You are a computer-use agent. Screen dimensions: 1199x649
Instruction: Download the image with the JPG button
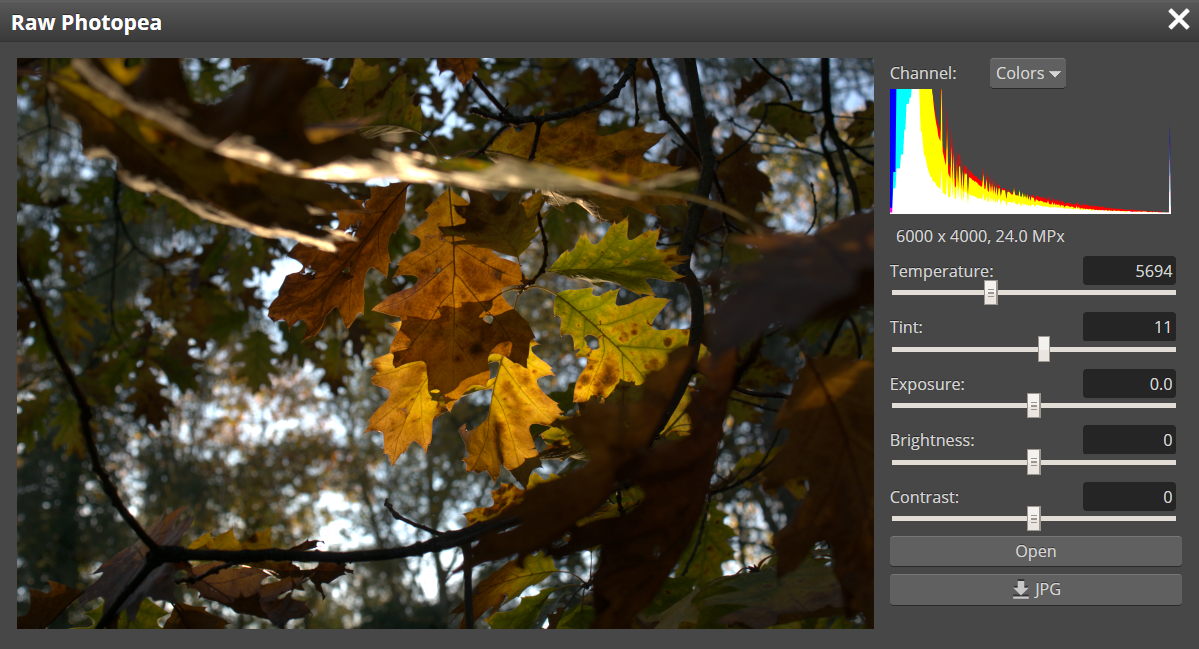[1035, 590]
